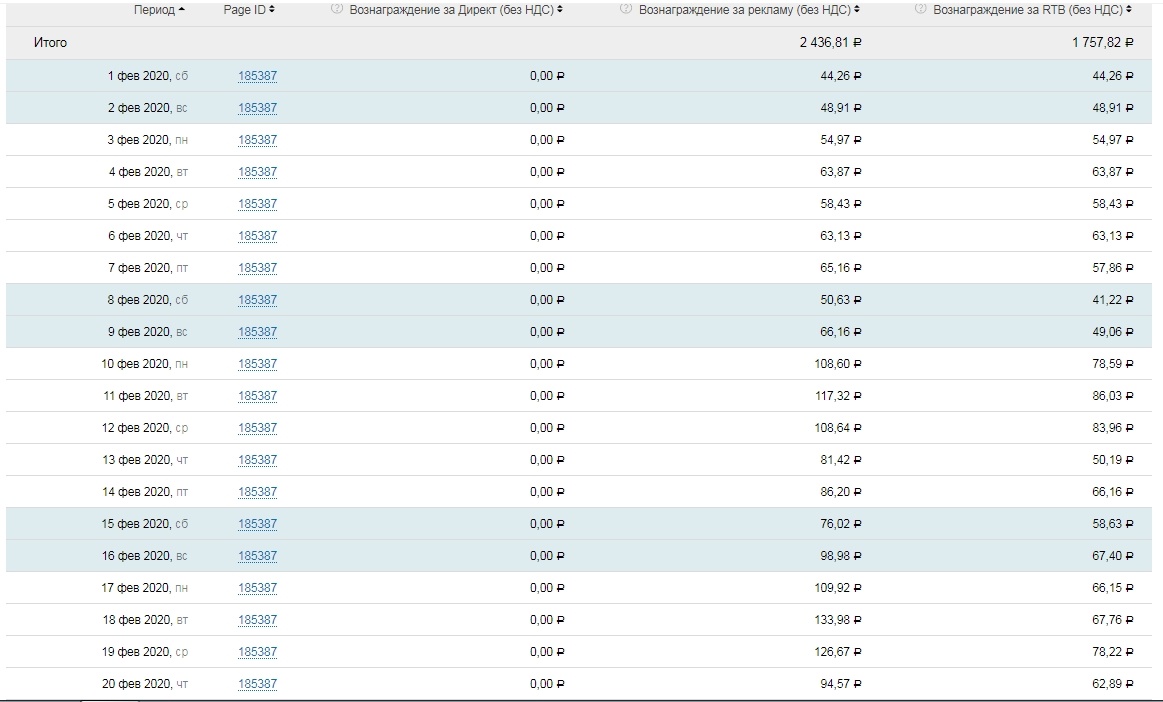The width and height of the screenshot is (1163, 702).
Task: Open help icon beside Вознаграждение за рекламу header
Action: coord(626,9)
